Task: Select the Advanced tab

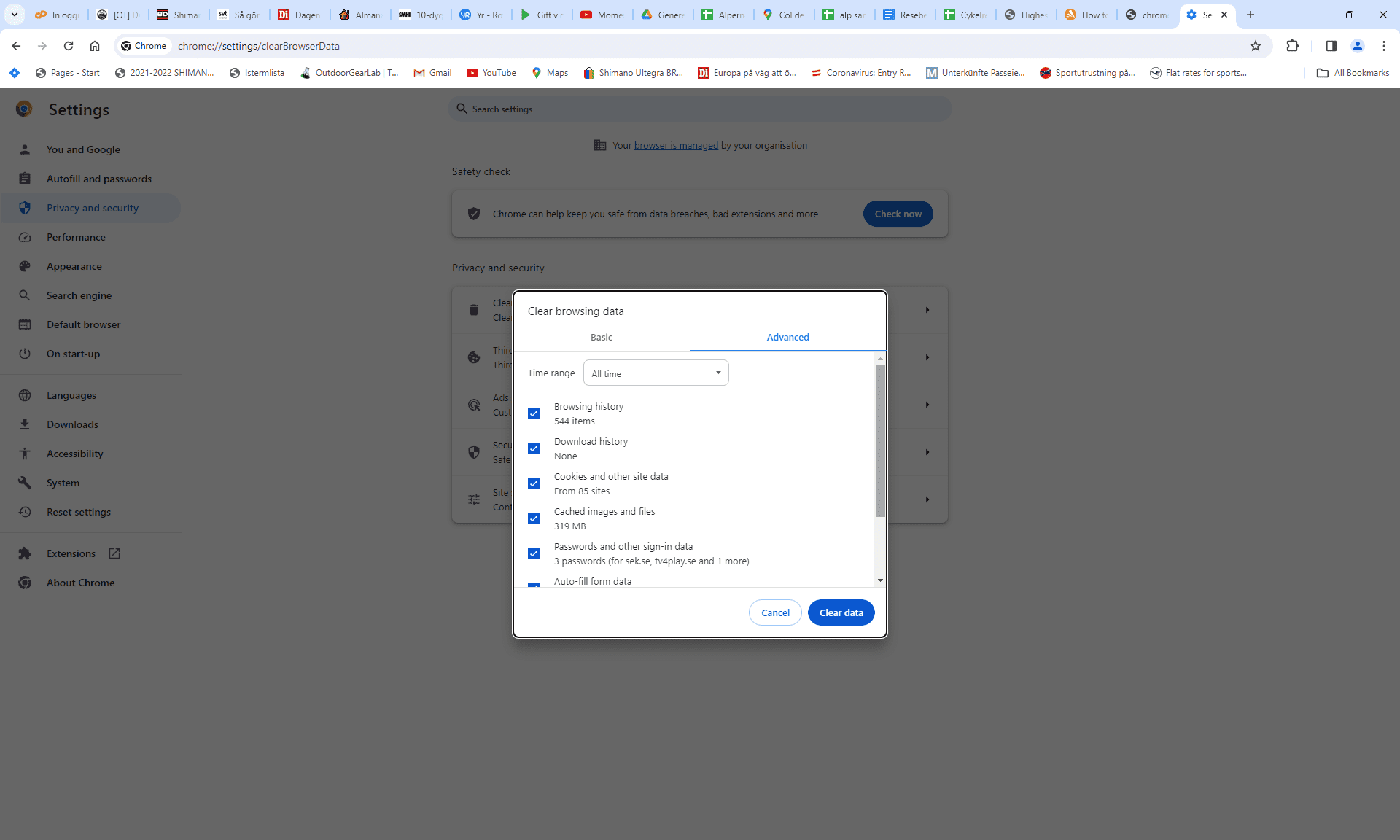Action: (x=787, y=338)
